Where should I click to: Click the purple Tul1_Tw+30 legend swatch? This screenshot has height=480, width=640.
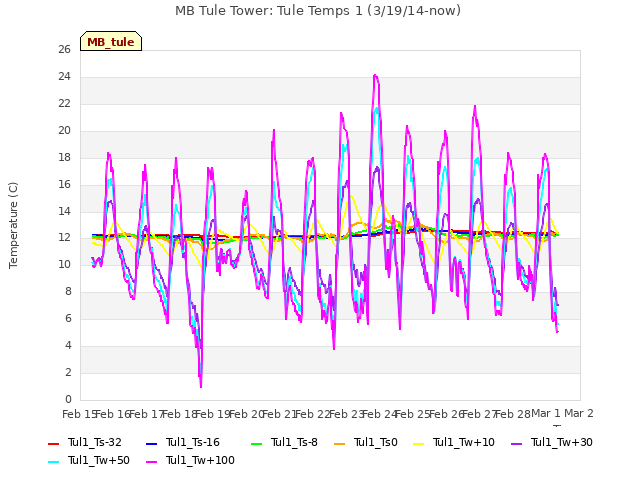click(516, 443)
